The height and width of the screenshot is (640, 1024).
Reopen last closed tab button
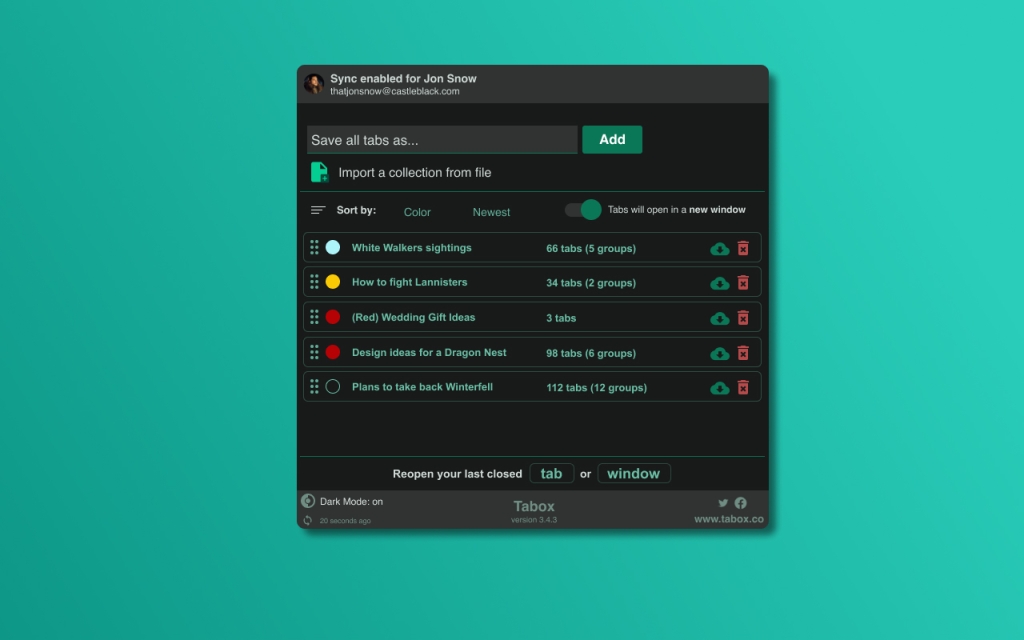[x=552, y=473]
